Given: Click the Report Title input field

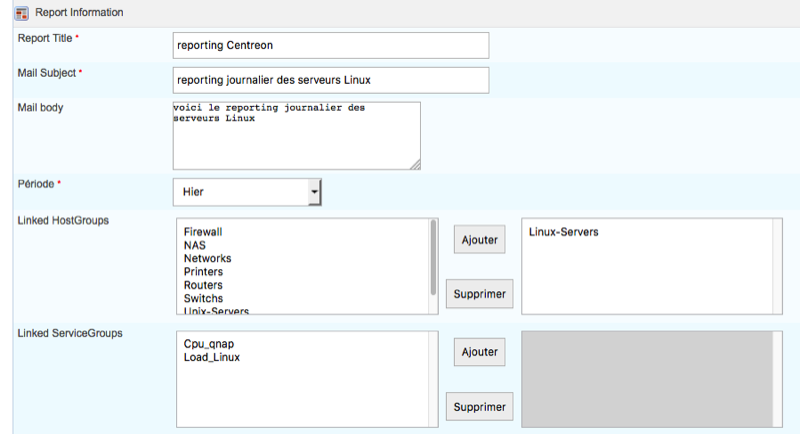Looking at the screenshot, I should coord(330,45).
